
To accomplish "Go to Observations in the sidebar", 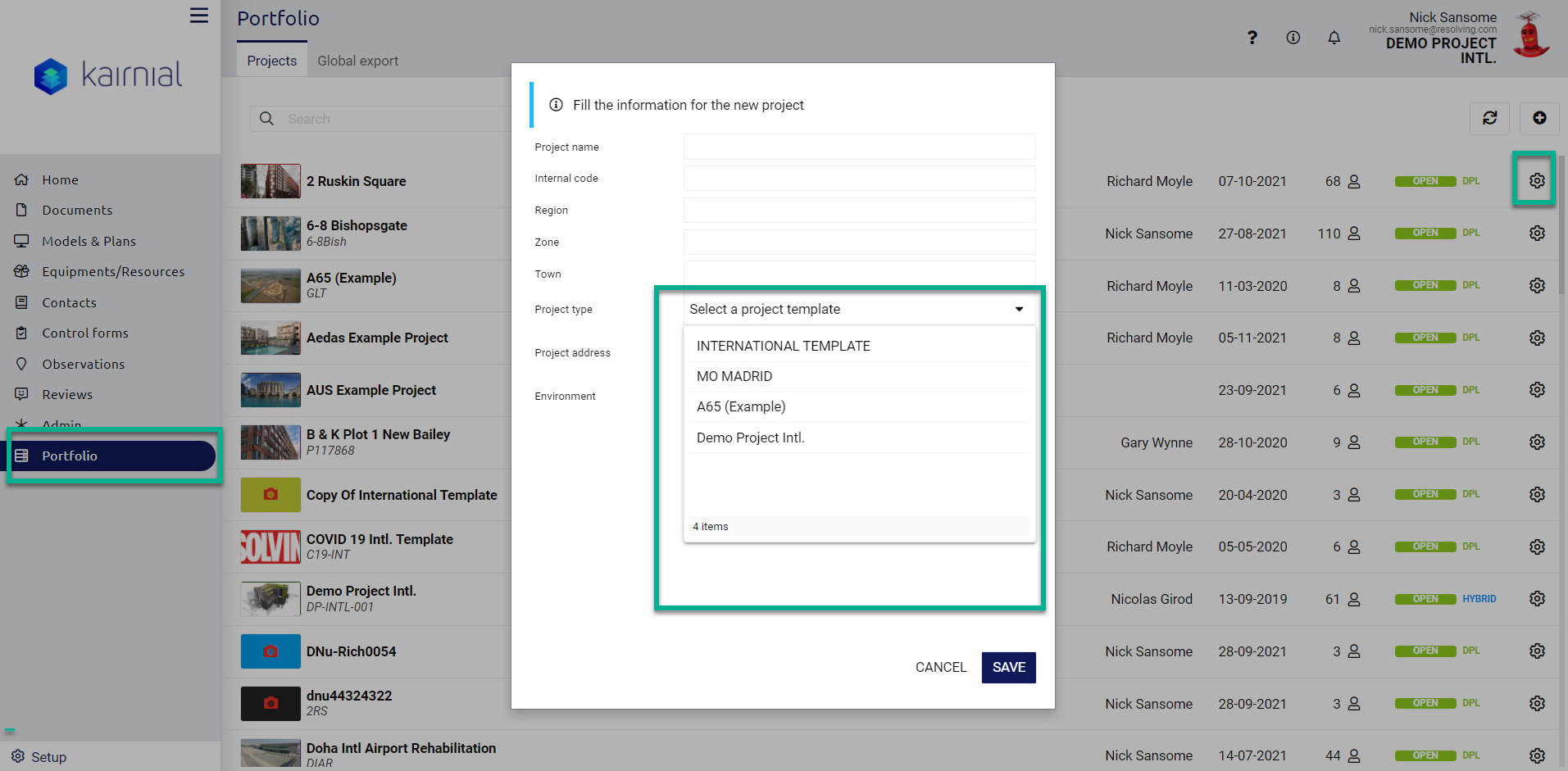I will [83, 364].
